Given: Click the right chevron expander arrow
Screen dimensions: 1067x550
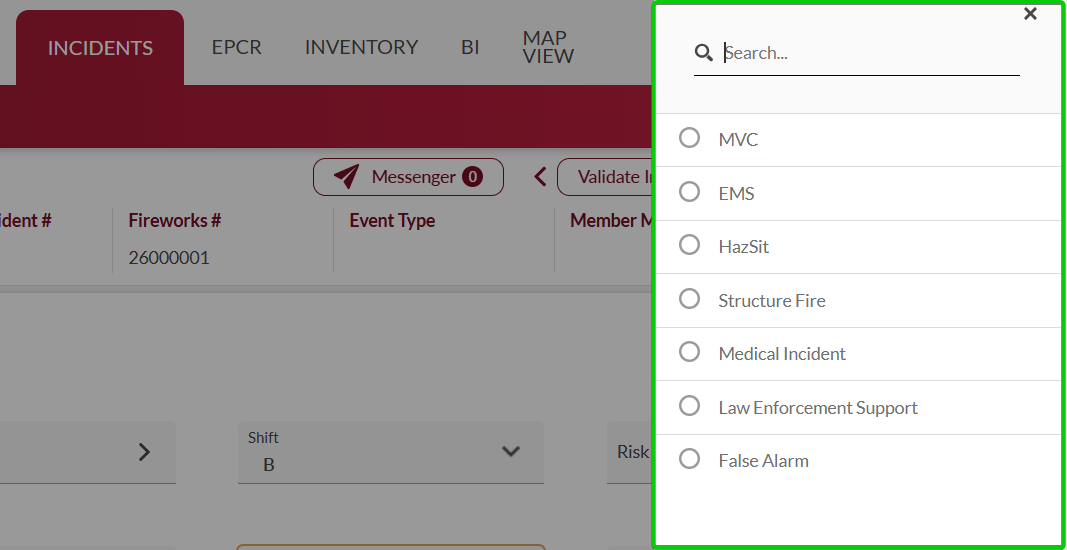Looking at the screenshot, I should coord(144,452).
